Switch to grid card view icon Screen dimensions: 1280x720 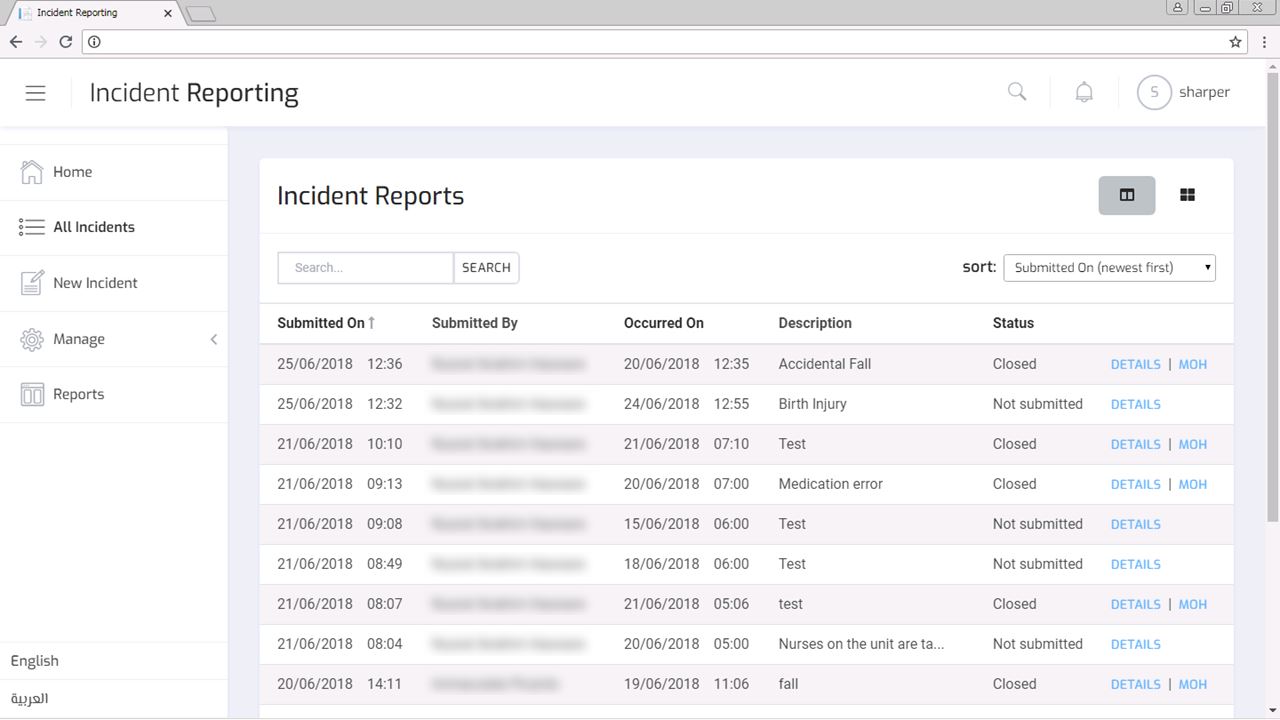tap(1187, 195)
